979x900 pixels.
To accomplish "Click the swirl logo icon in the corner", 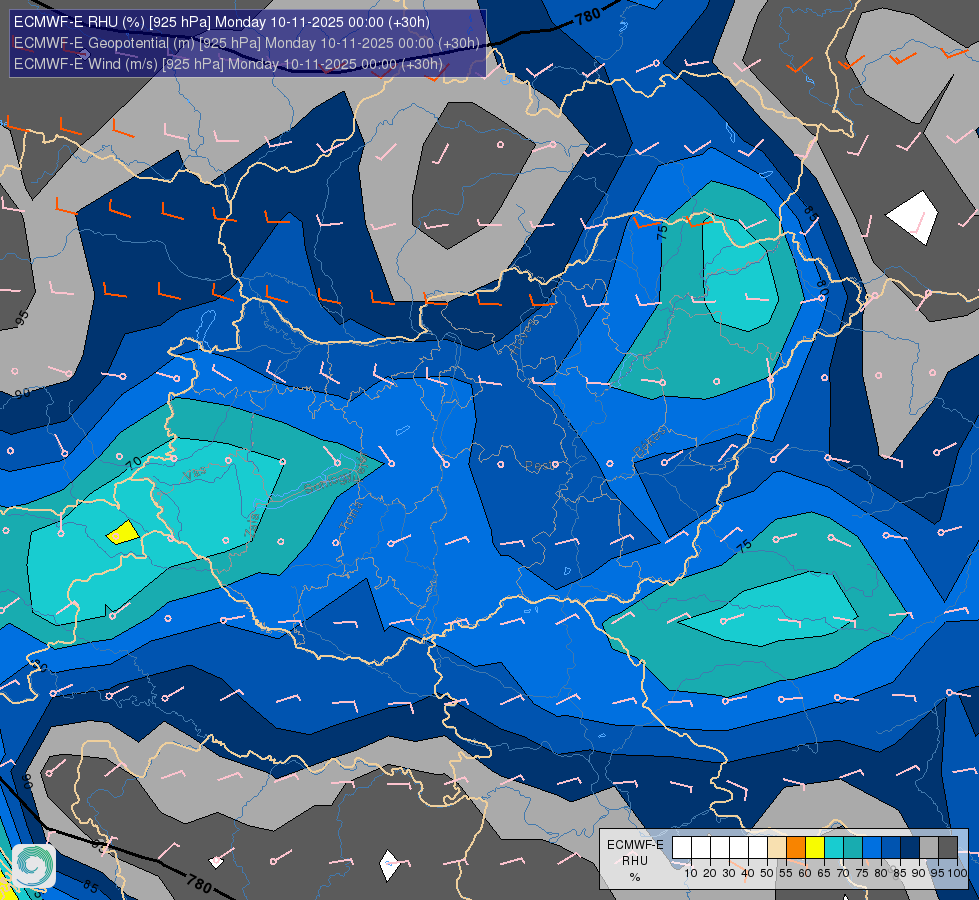I will click(x=34, y=866).
